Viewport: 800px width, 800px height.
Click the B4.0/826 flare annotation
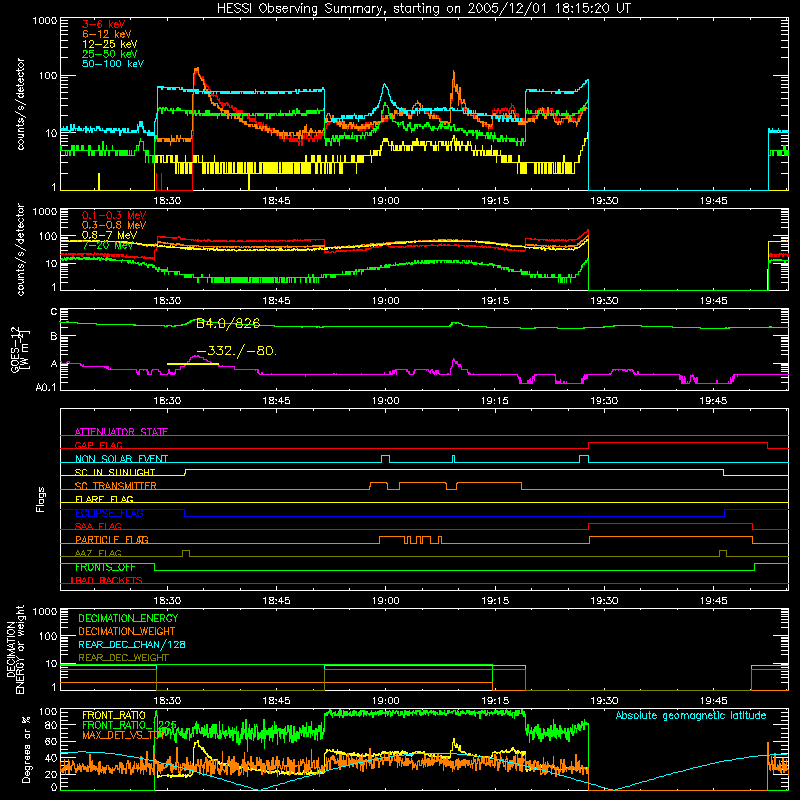[228, 323]
